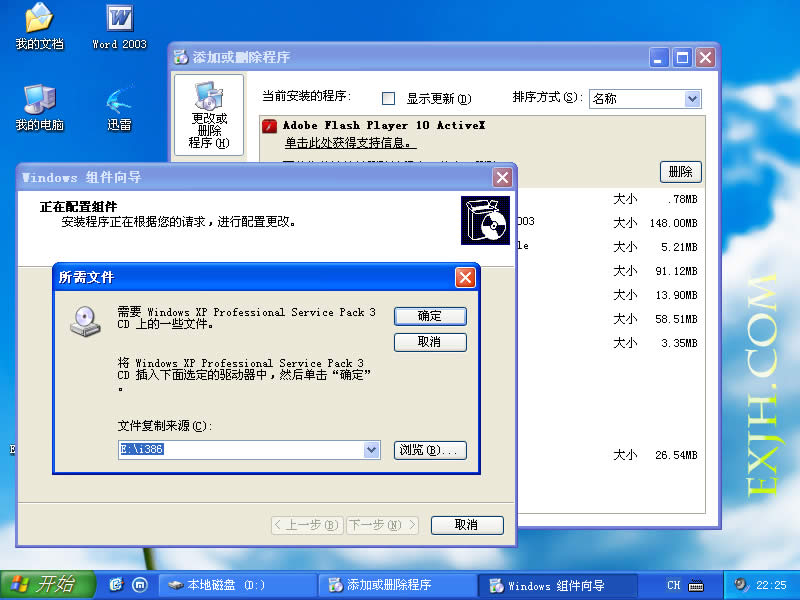Minimize the 添加或删除程序 window

point(659,58)
